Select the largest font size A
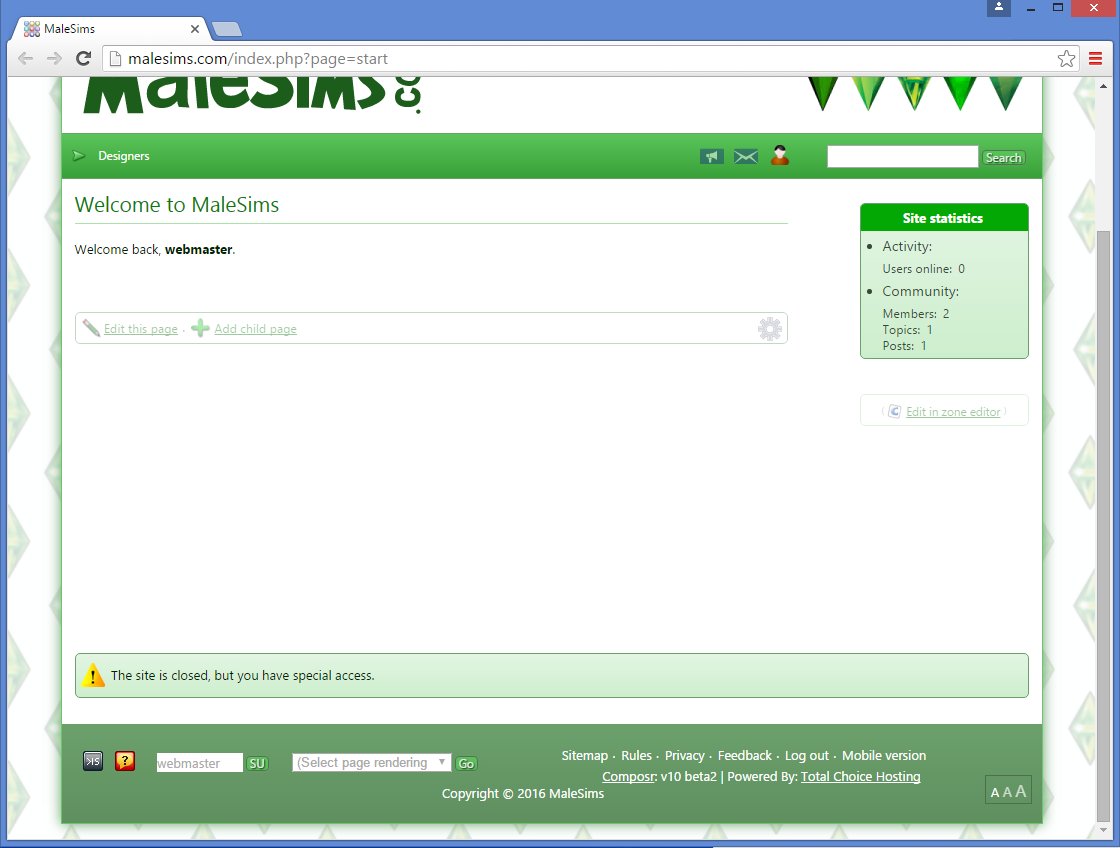This screenshot has width=1120, height=848. [1021, 791]
